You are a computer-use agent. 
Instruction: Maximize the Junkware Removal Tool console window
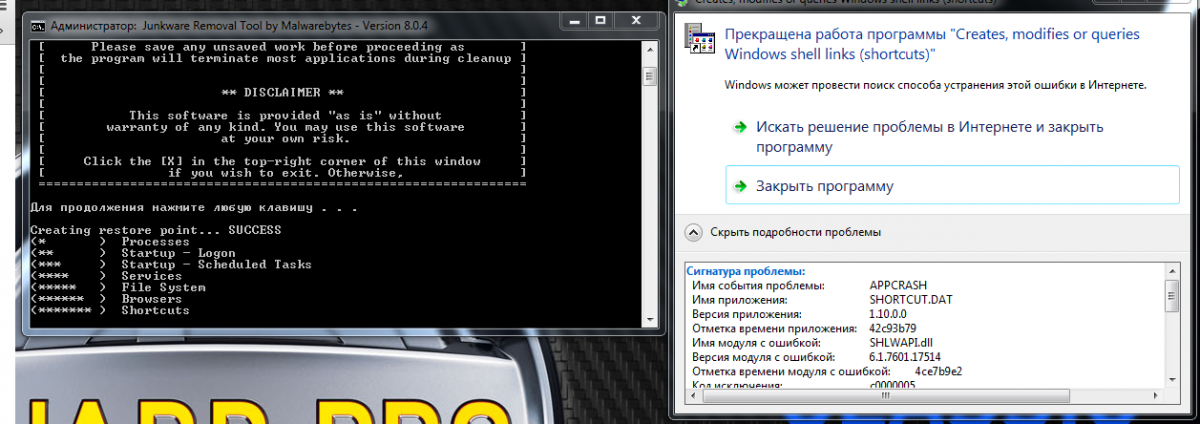click(601, 20)
